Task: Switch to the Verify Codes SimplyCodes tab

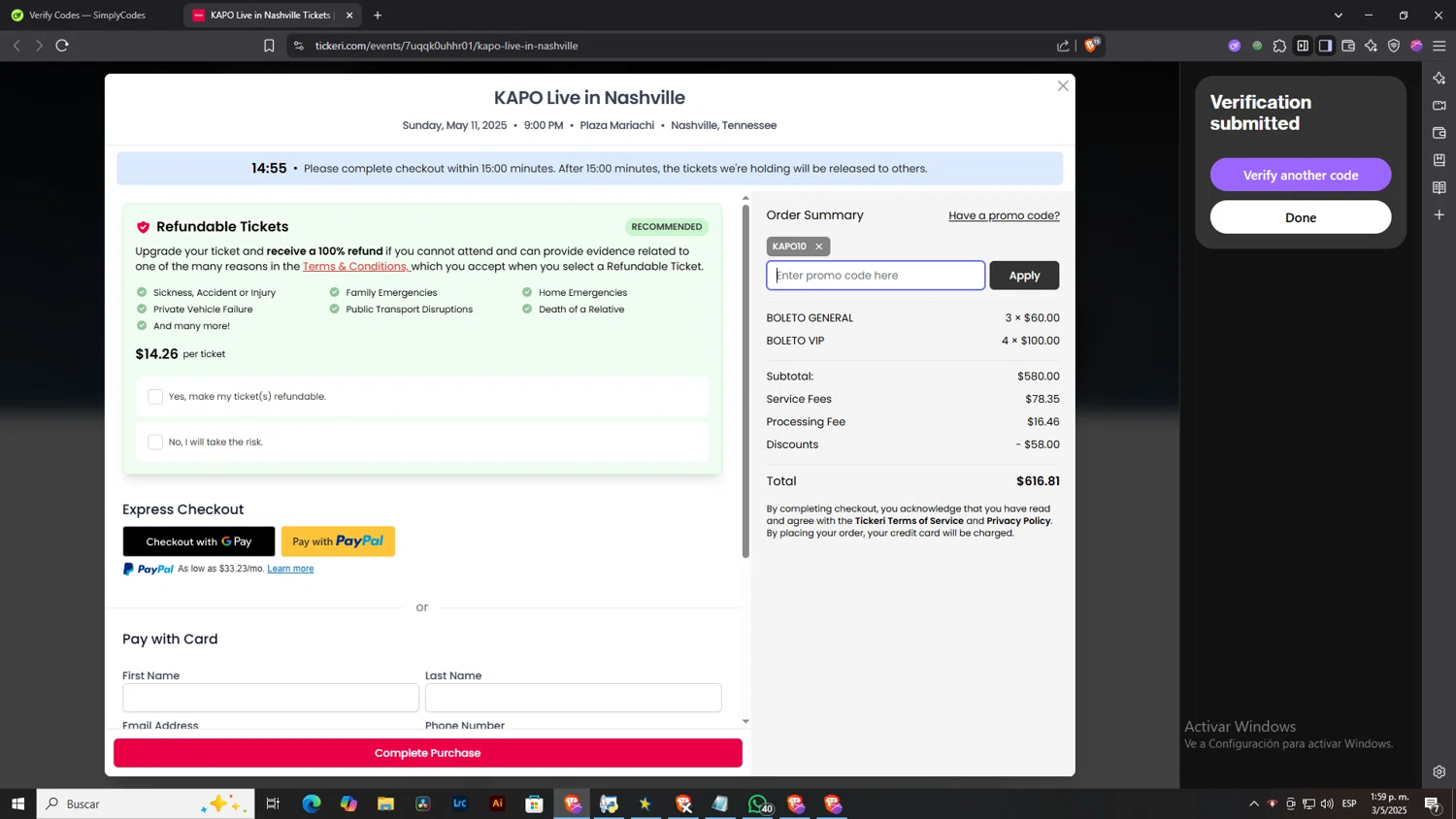Action: [x=87, y=16]
